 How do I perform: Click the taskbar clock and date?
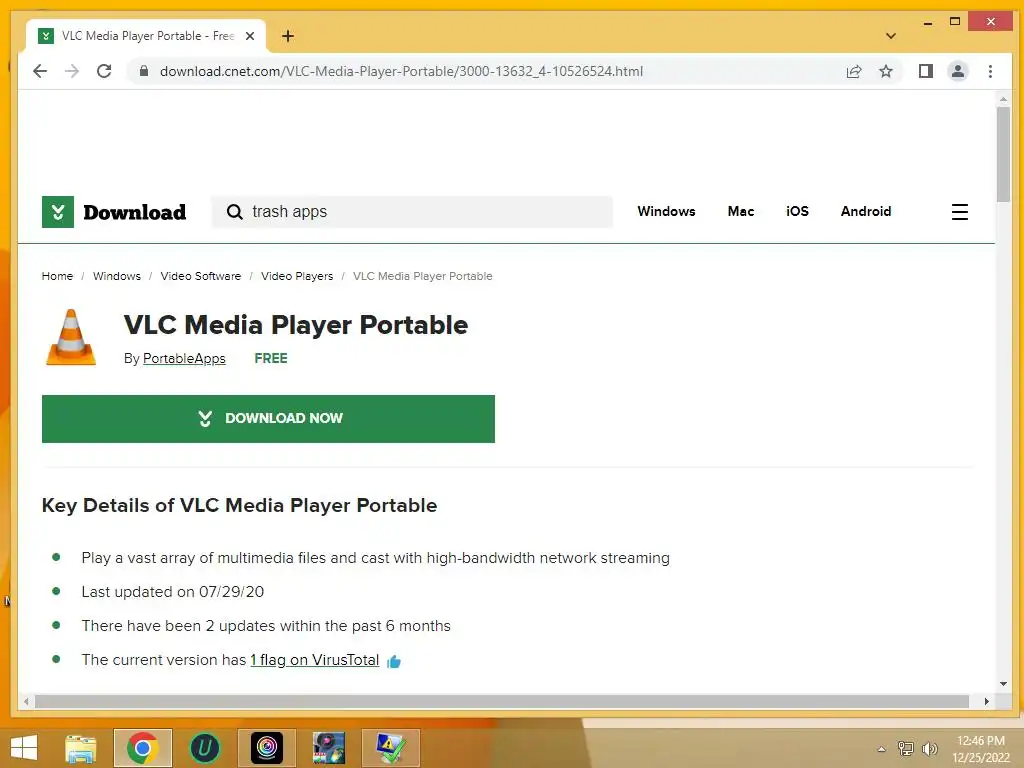pos(981,749)
